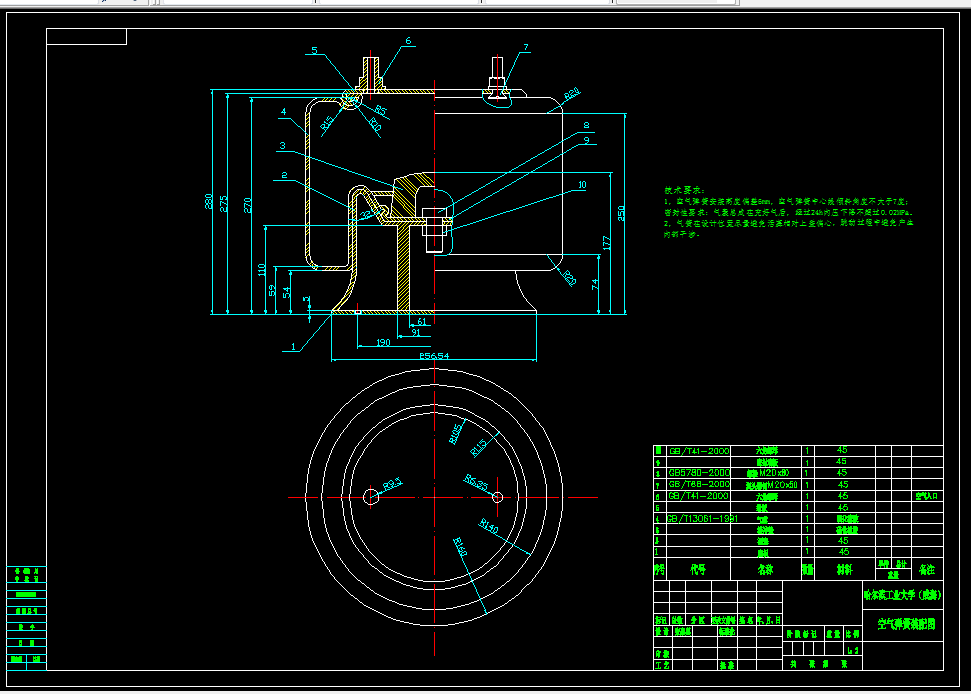
Task: Select the 270 vertical dimension text
Action: (248, 205)
